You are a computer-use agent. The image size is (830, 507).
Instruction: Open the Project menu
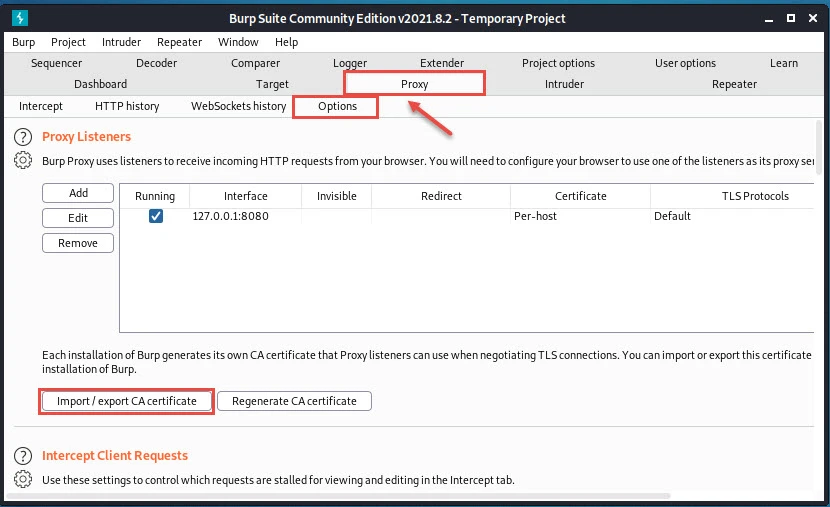coord(68,42)
